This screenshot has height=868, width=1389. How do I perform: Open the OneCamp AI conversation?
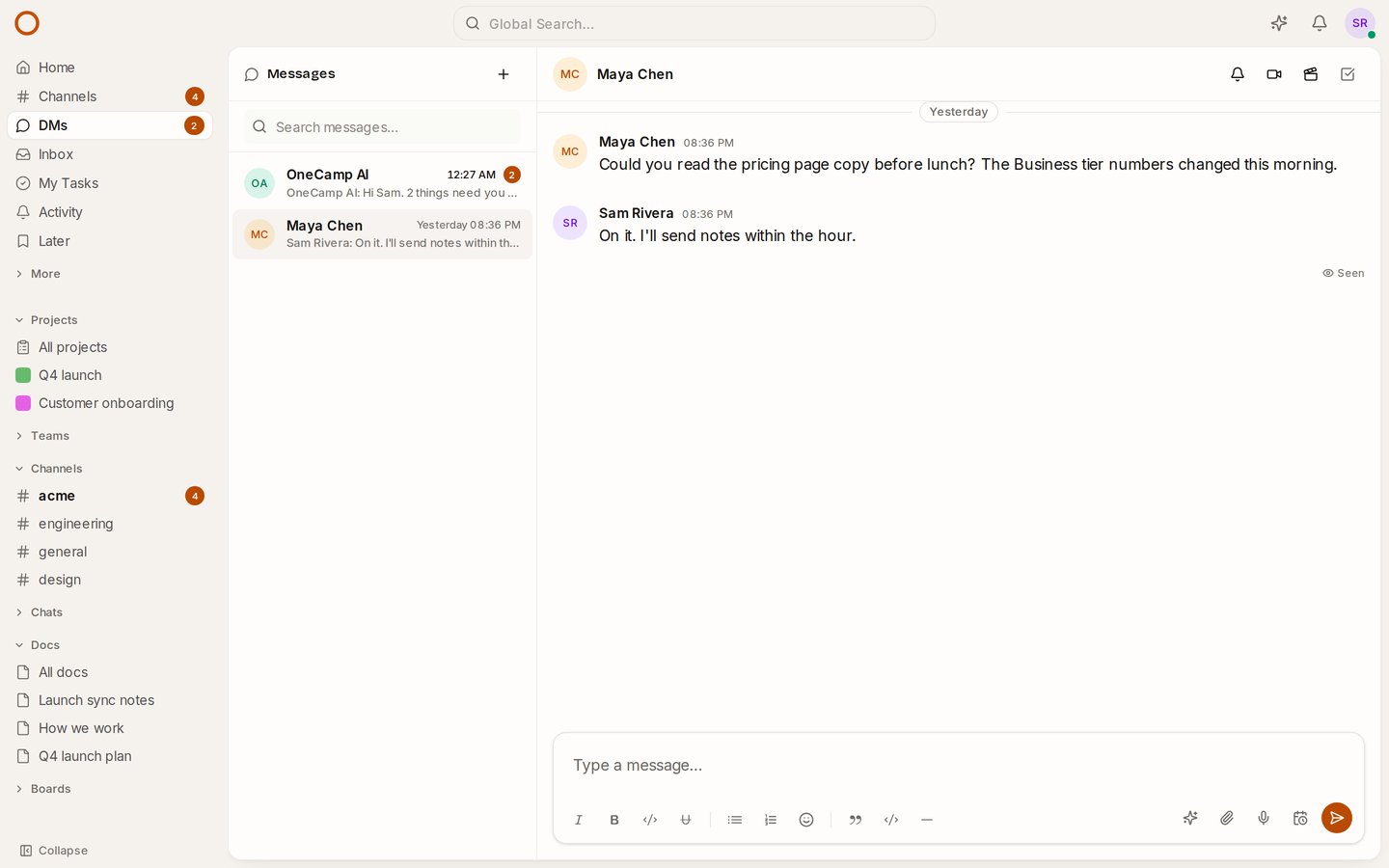(x=382, y=183)
